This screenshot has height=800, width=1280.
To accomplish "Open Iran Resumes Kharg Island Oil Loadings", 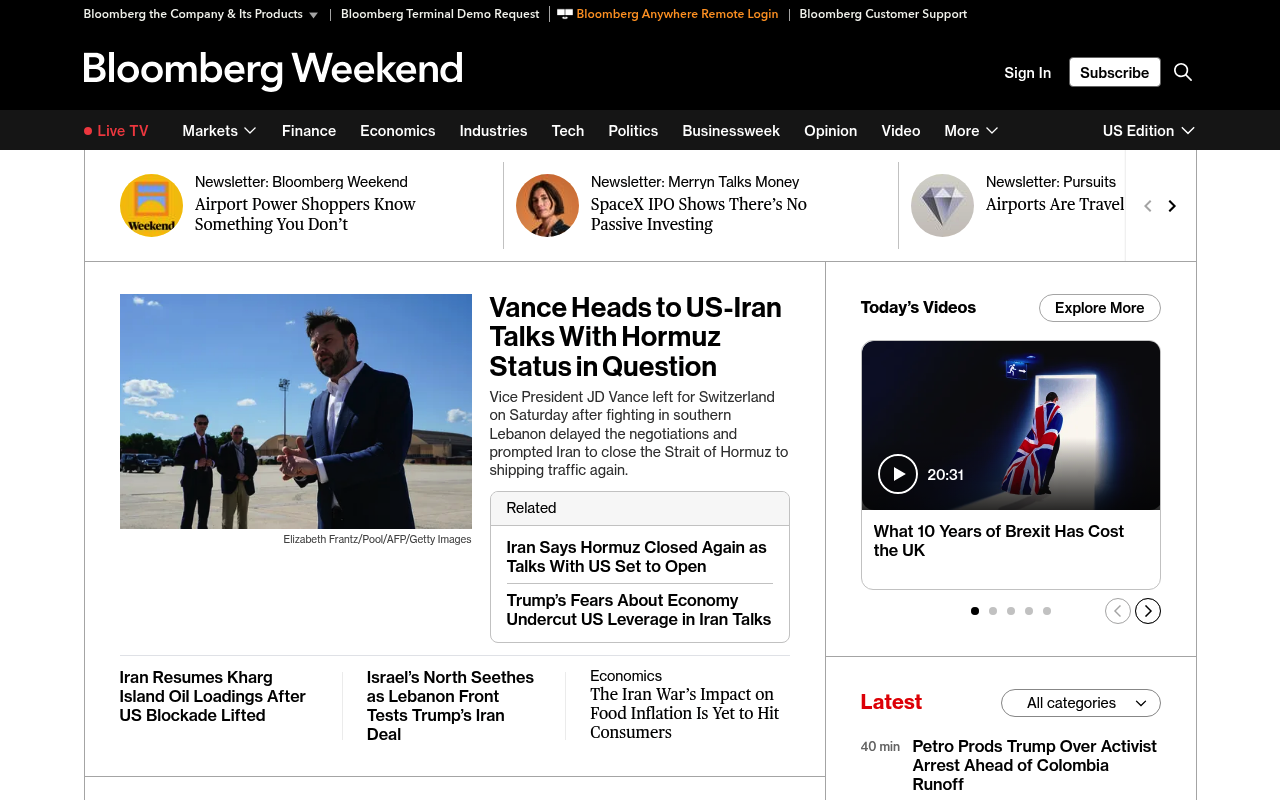I will 213,696.
